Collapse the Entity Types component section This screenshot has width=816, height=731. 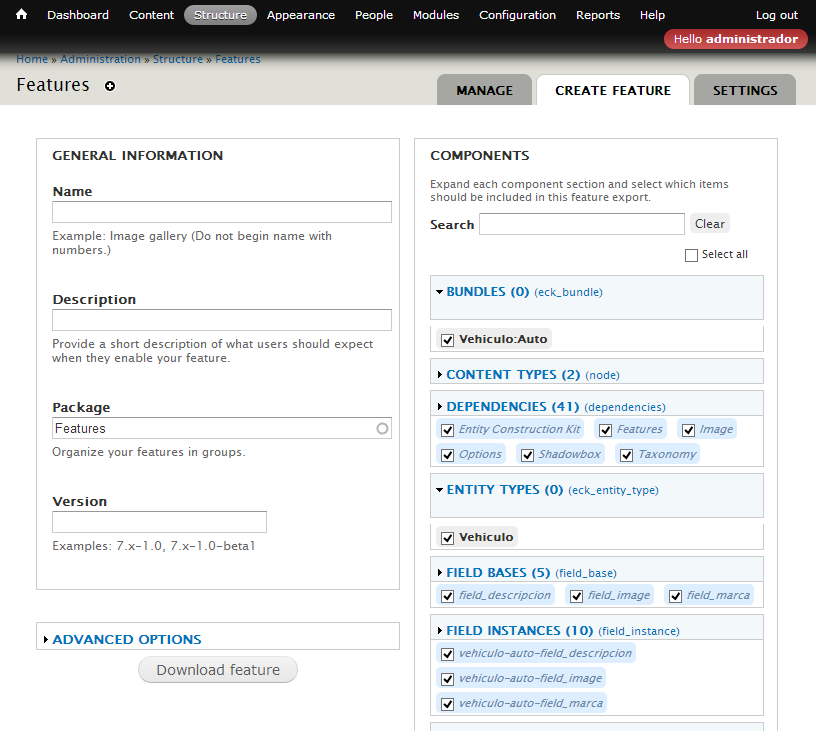click(504, 490)
